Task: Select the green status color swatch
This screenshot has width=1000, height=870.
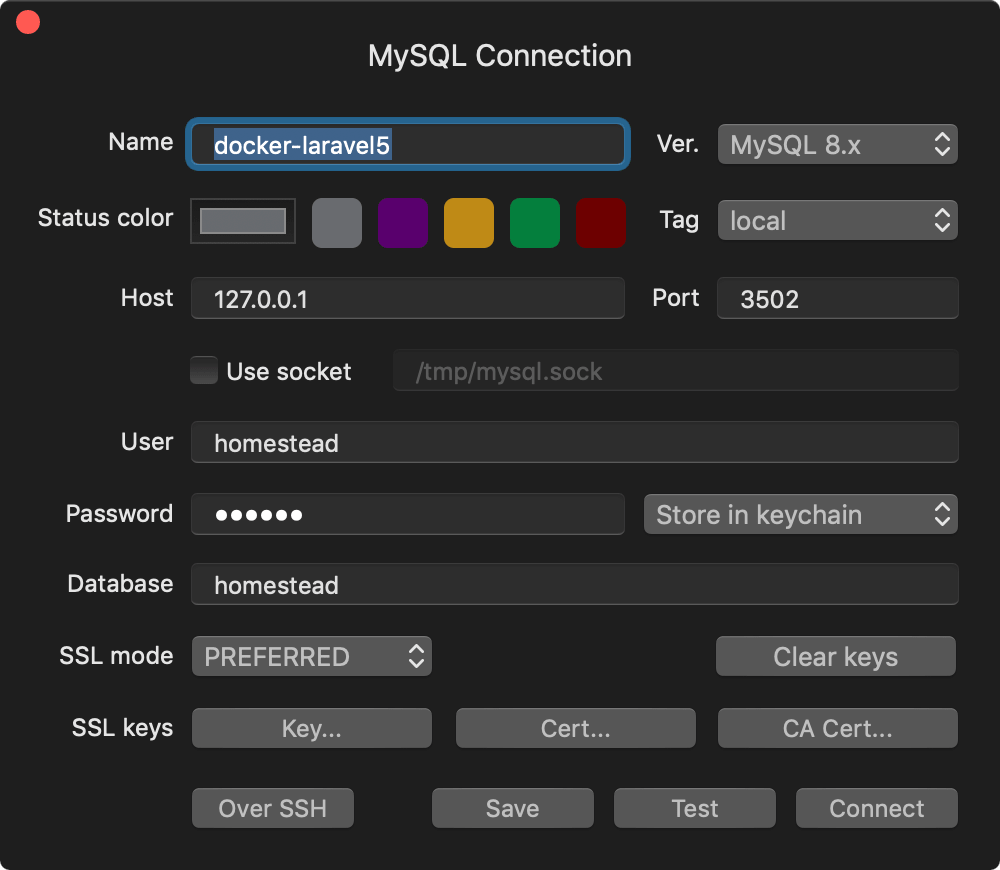Action: (534, 222)
